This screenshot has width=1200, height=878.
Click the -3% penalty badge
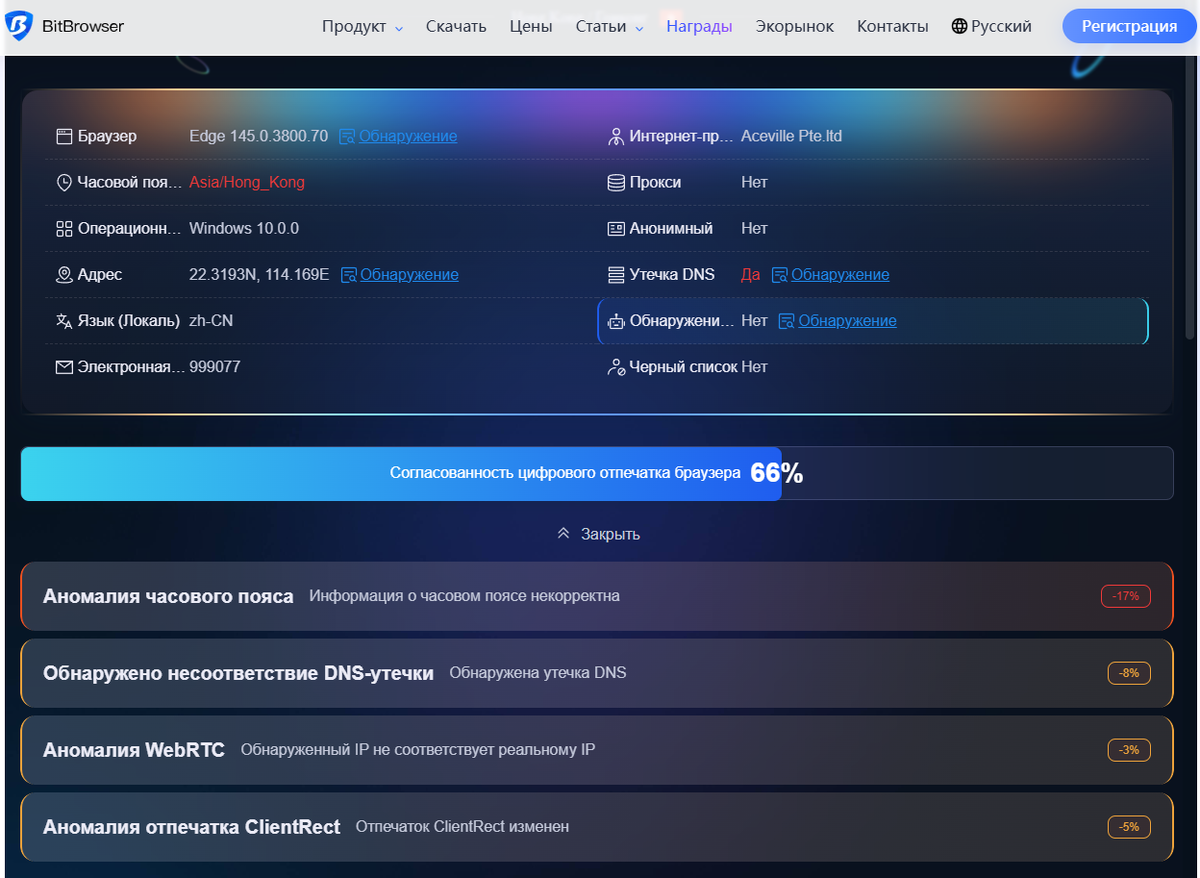point(1129,749)
